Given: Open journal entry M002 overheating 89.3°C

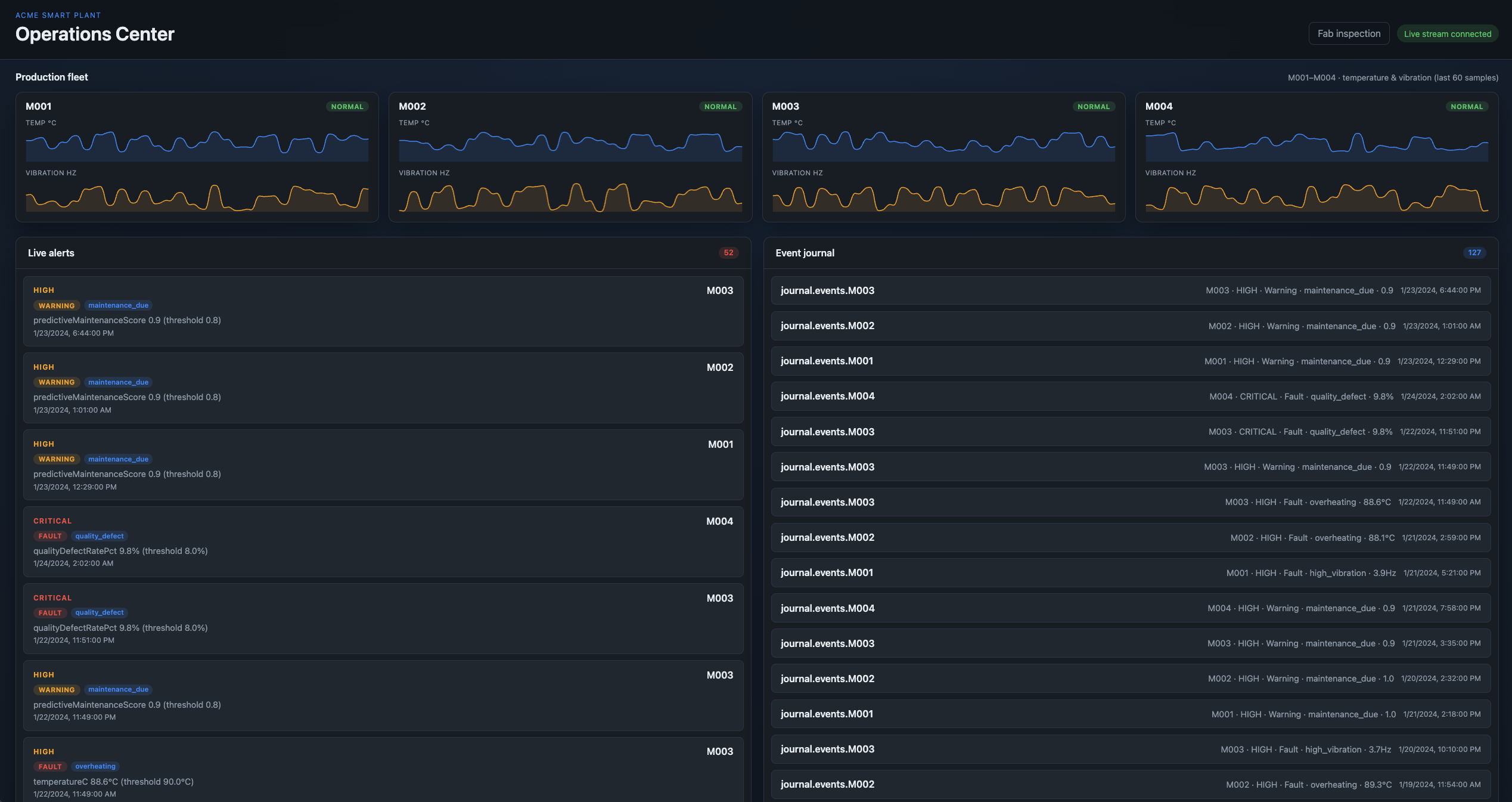Looking at the screenshot, I should coord(1131,785).
